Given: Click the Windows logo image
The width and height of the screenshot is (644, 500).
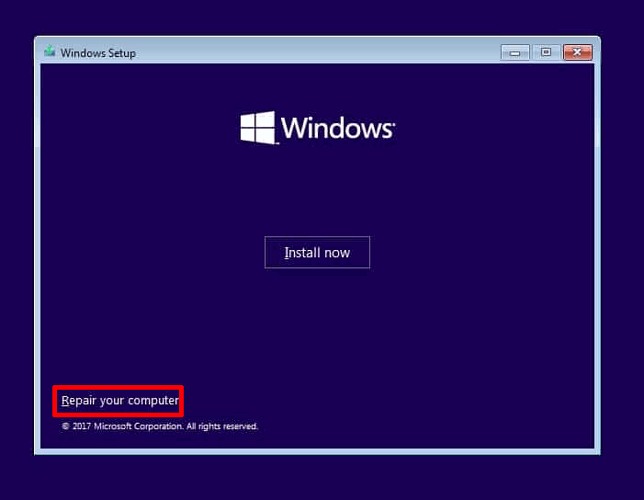Looking at the screenshot, I should pos(317,128).
